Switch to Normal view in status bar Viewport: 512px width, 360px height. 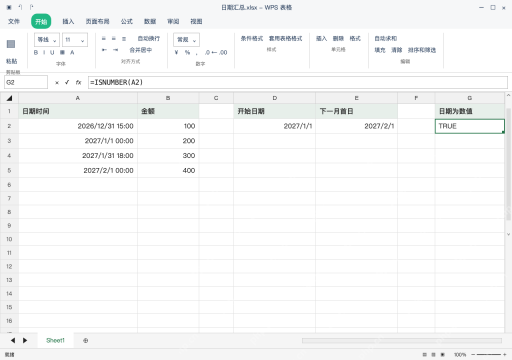coord(424,354)
